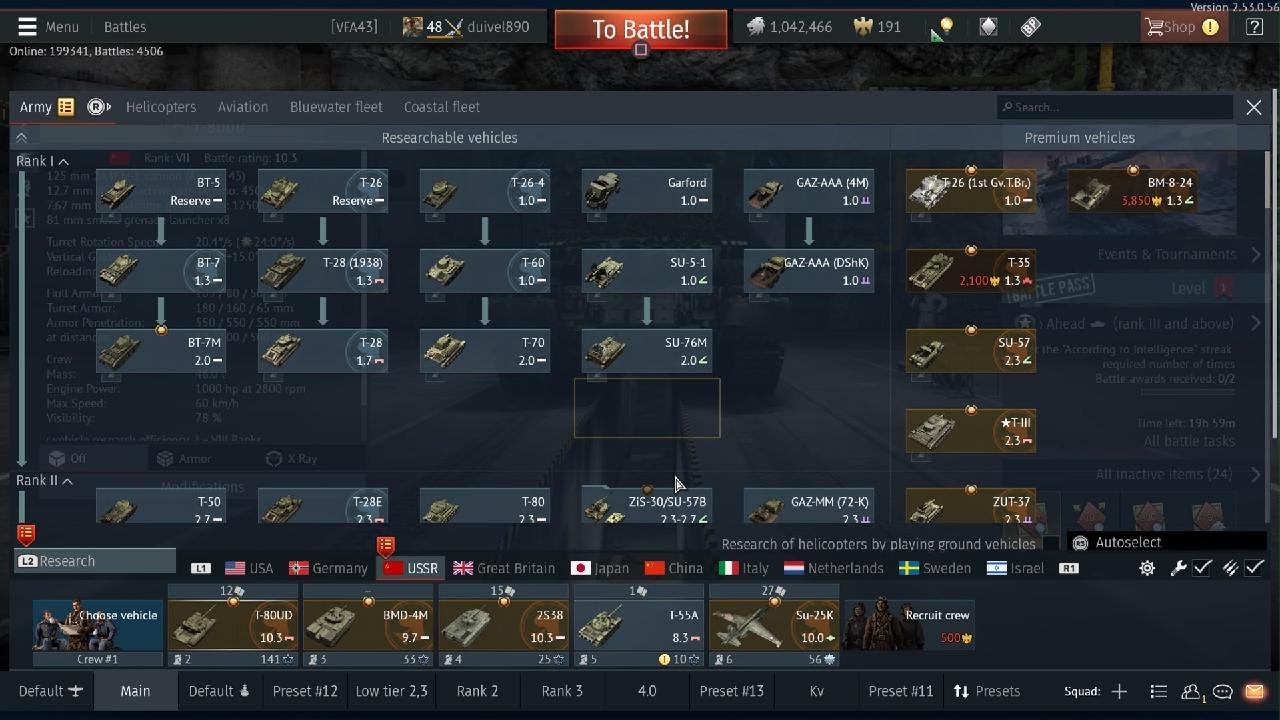Click the research tree vertical scrollbar

[x=1270, y=295]
